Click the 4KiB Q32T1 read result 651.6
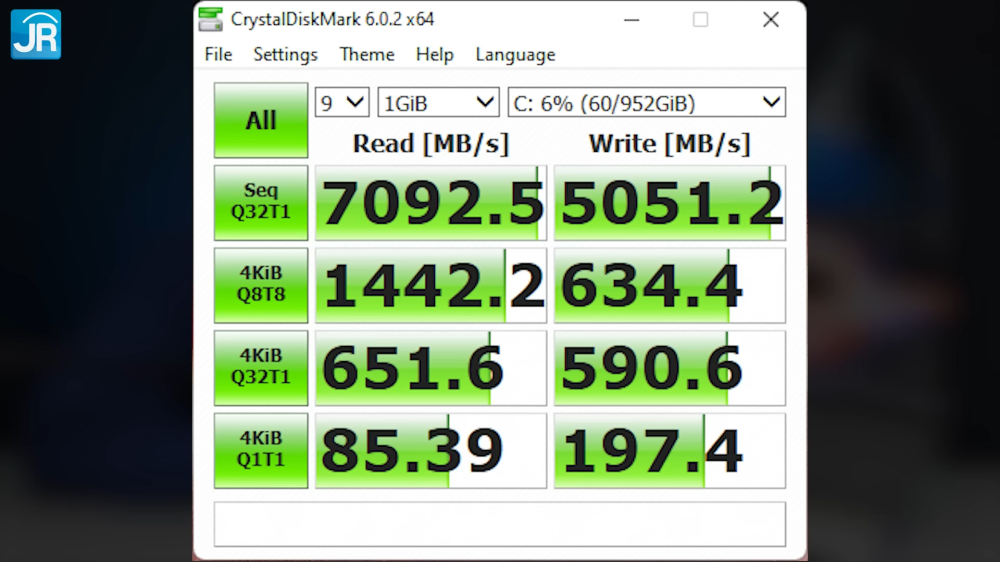The width and height of the screenshot is (1000, 562). pos(431,368)
